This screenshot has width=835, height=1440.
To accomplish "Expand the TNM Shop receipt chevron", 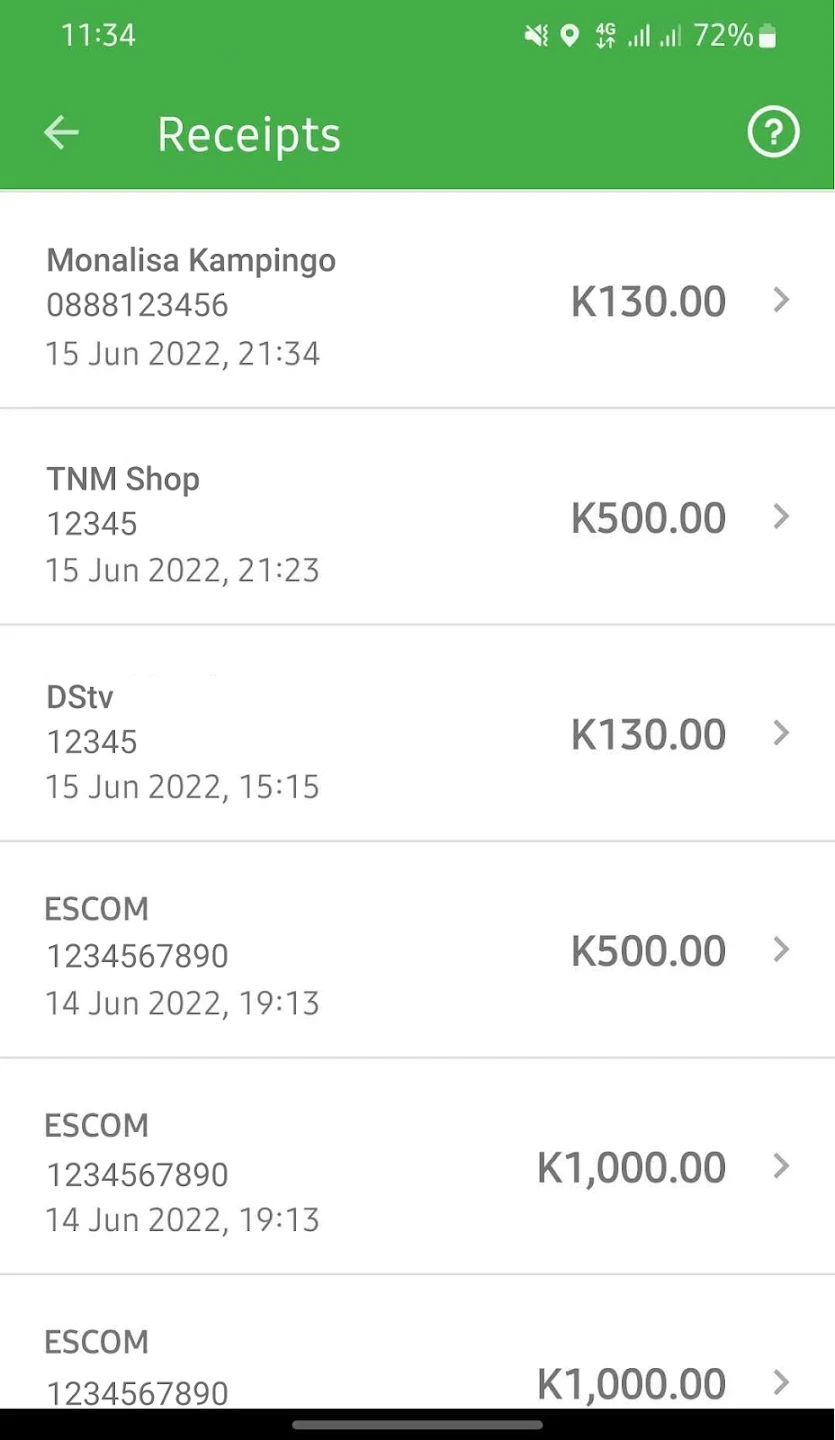I will (x=782, y=517).
